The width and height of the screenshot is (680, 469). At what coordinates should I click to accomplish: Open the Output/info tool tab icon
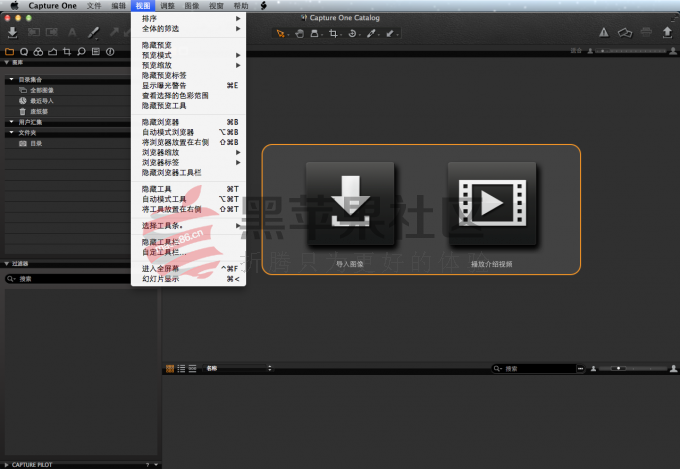pyautogui.click(x=110, y=52)
